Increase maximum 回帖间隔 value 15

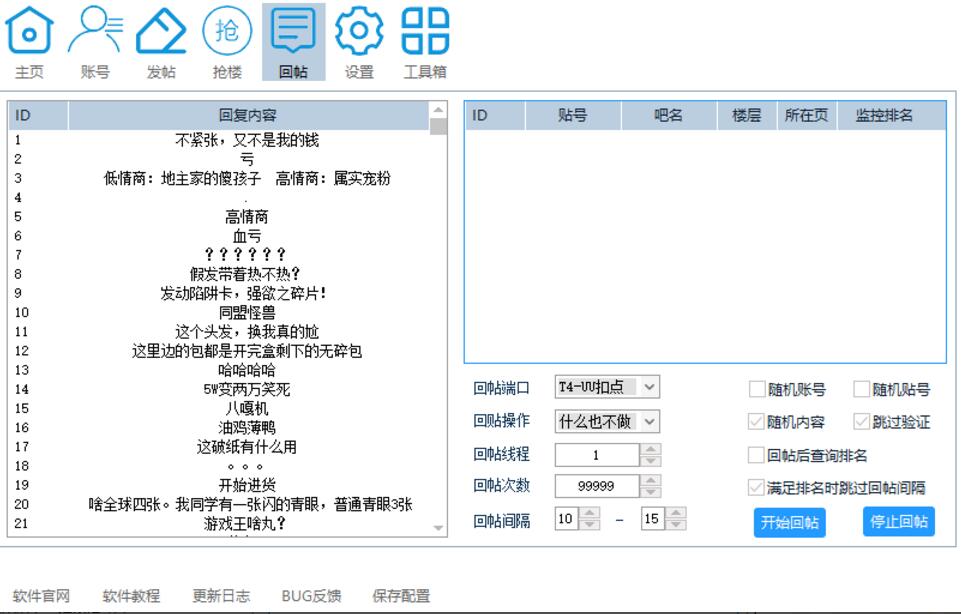coord(675,513)
